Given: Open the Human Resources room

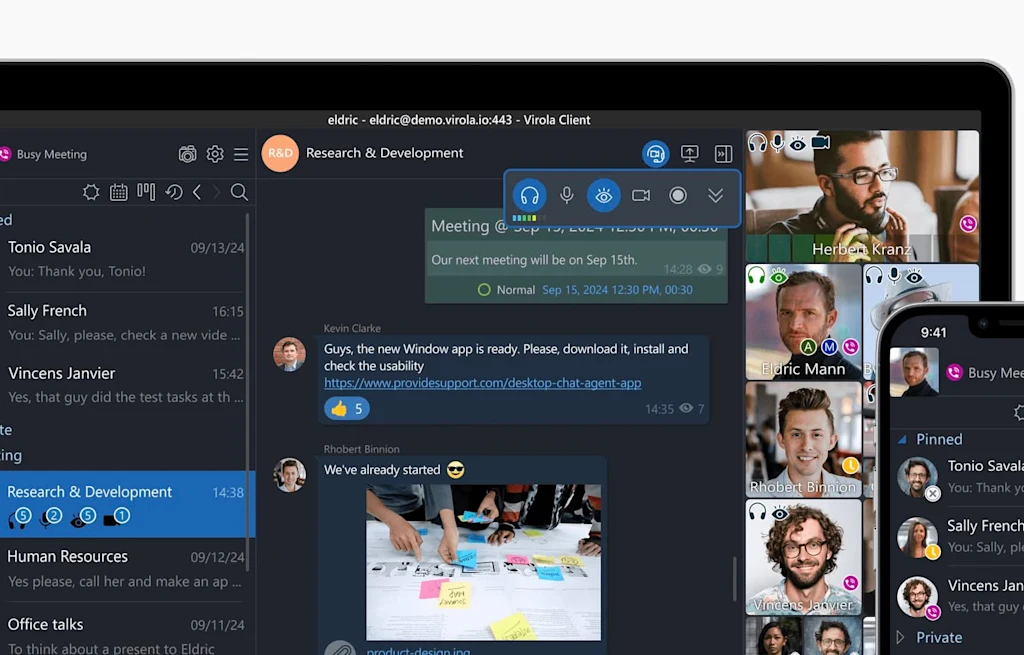Looking at the screenshot, I should coord(124,568).
